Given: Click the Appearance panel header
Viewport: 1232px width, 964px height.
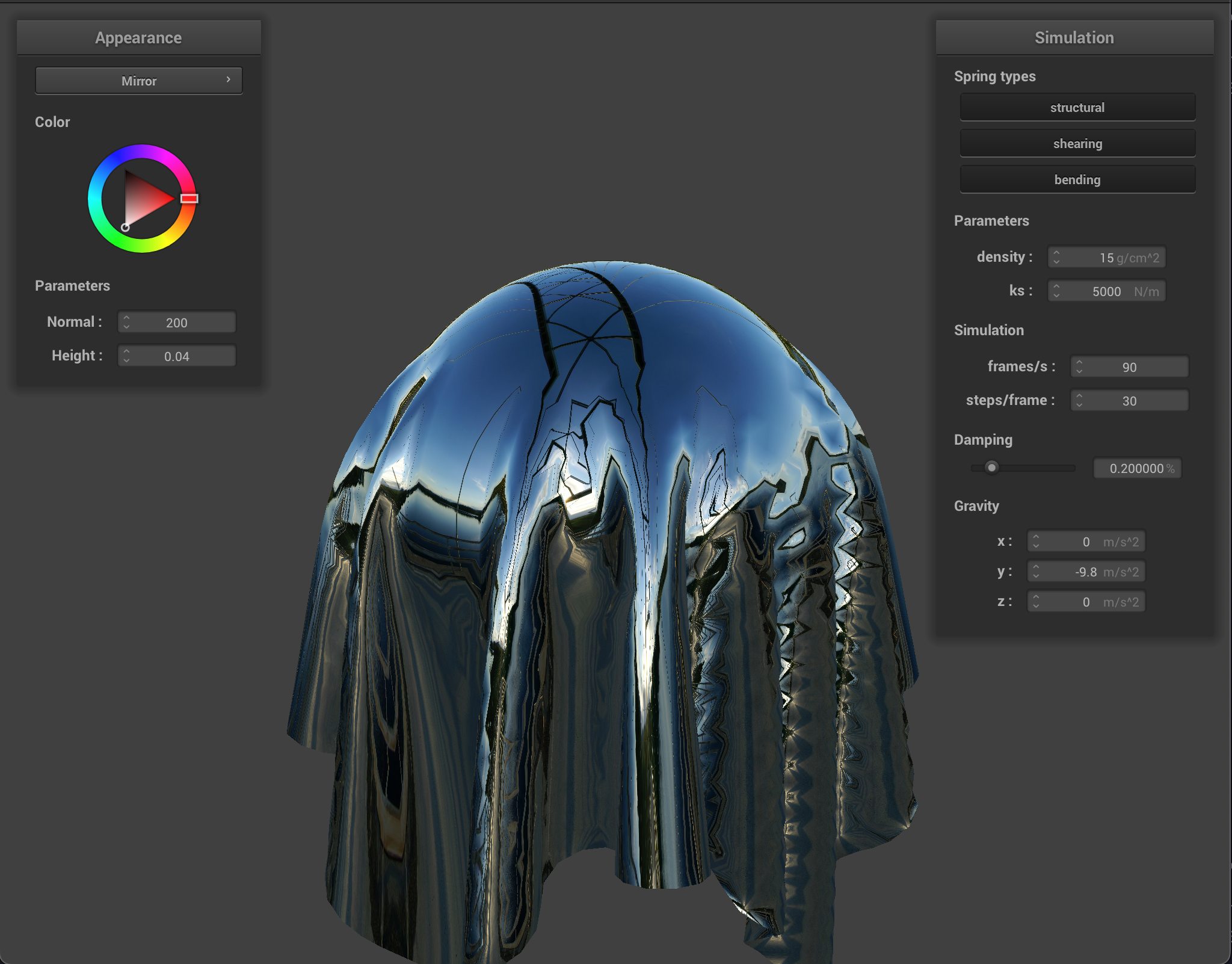Looking at the screenshot, I should click(138, 37).
